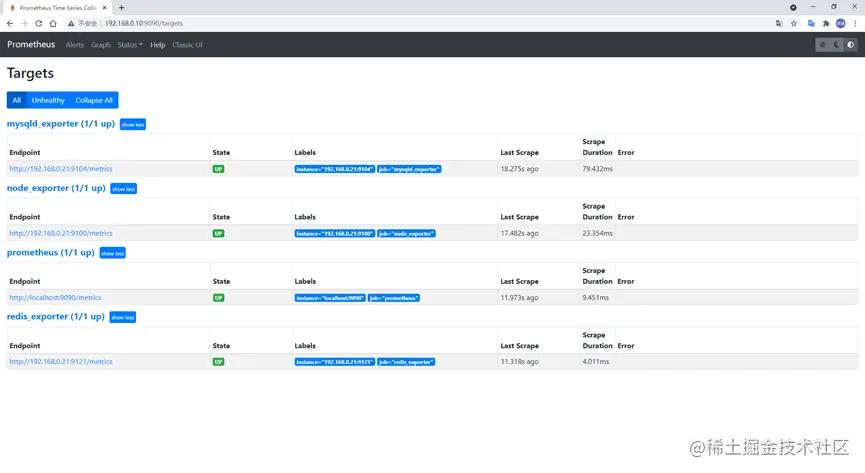Collapse redis_exporter with show less
The image size is (865, 473).
tap(122, 317)
